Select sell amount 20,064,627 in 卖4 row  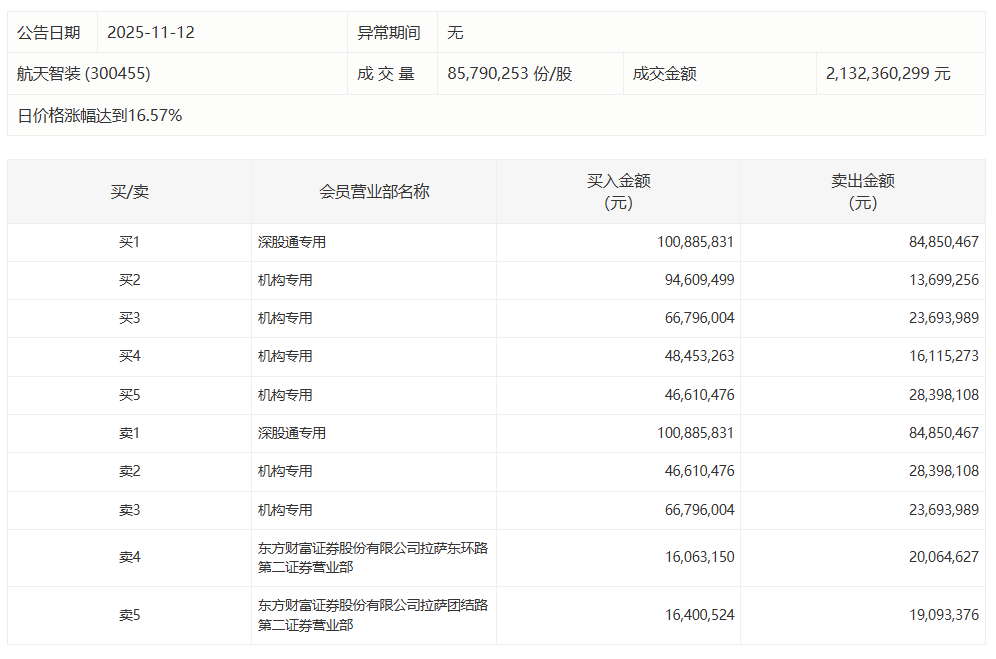[x=940, y=557]
